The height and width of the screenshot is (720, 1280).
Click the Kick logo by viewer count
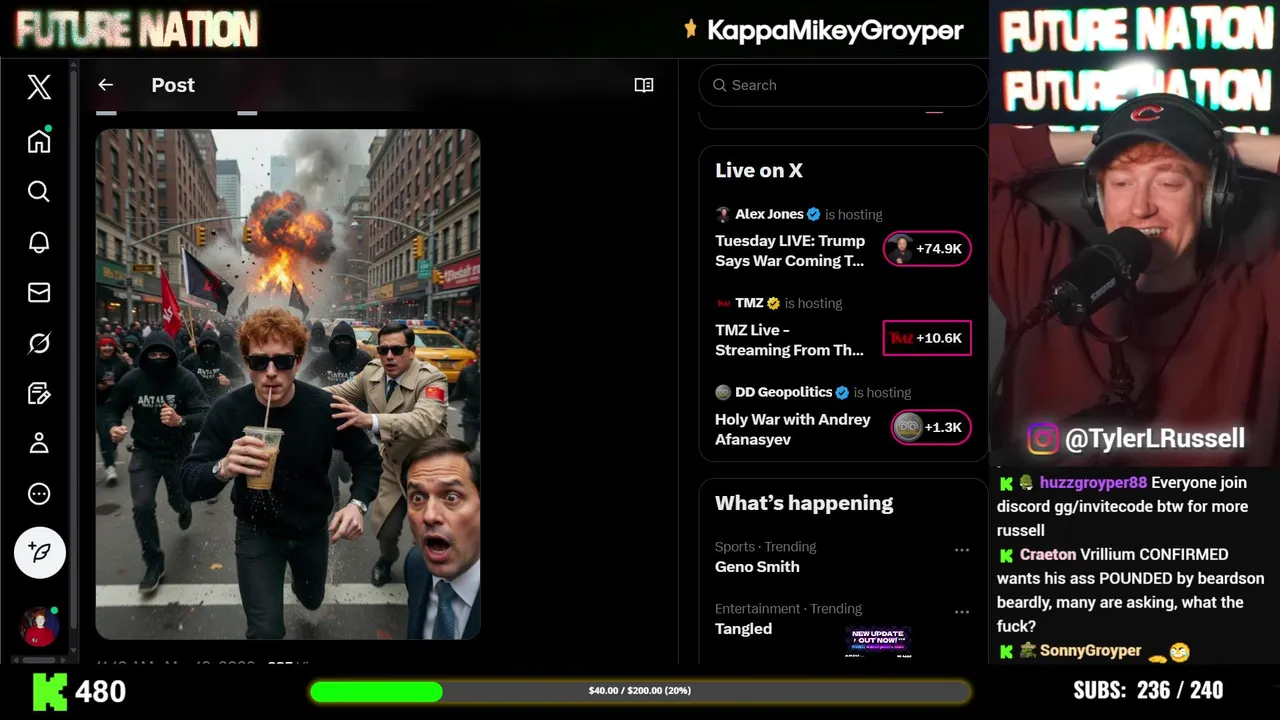click(49, 691)
